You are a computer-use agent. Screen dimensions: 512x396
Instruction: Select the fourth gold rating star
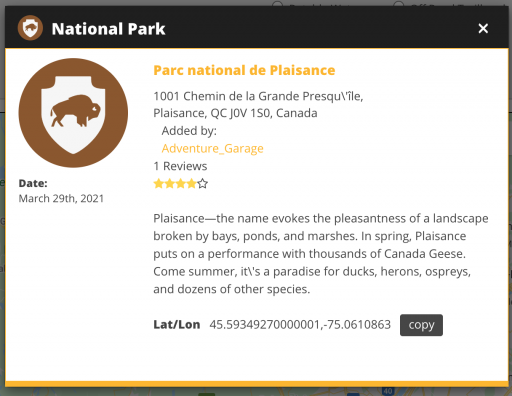[x=192, y=184]
